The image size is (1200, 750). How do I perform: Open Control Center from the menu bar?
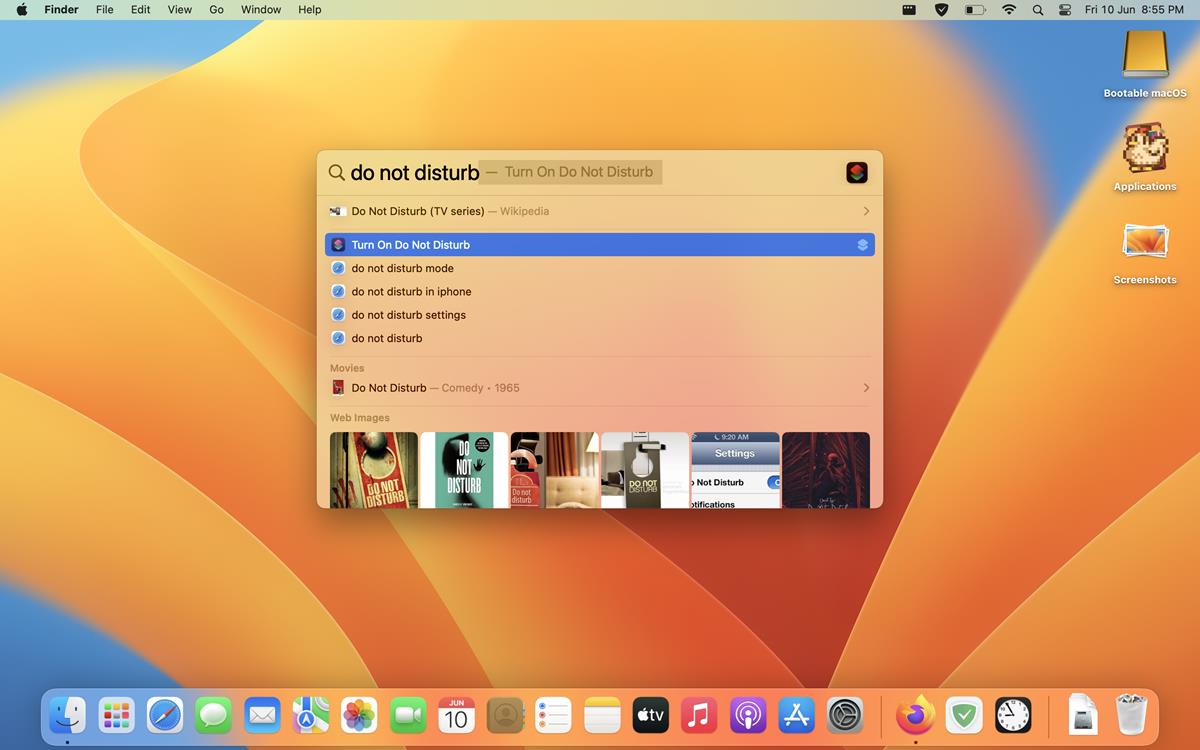(1064, 9)
